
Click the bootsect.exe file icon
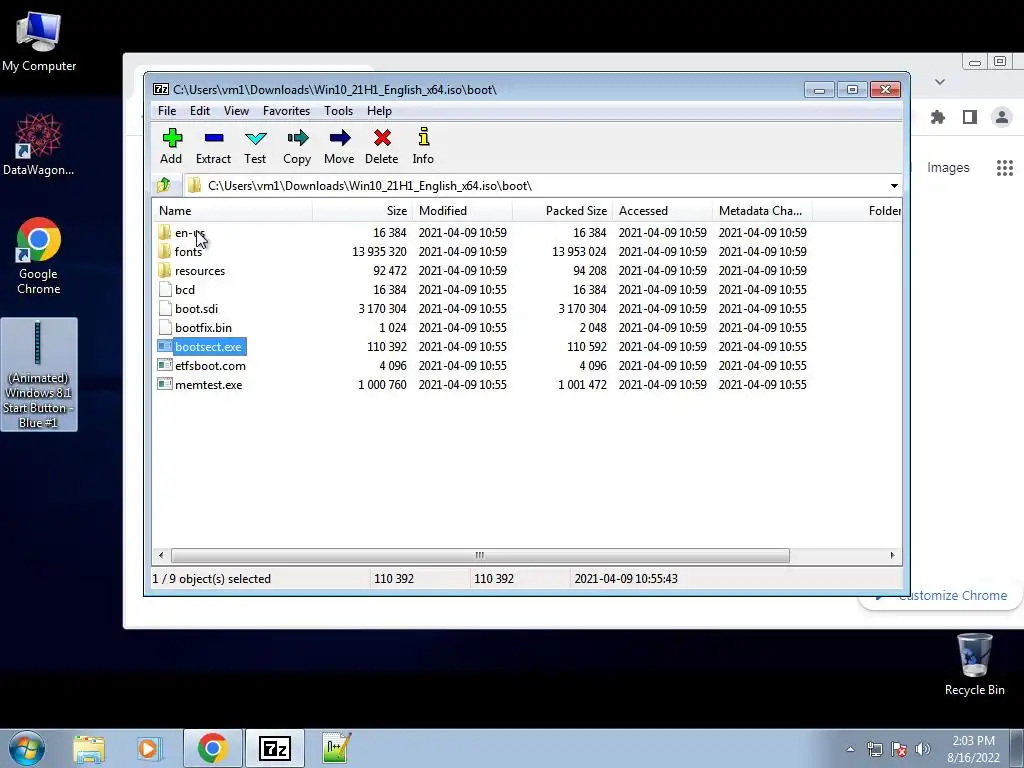(165, 347)
